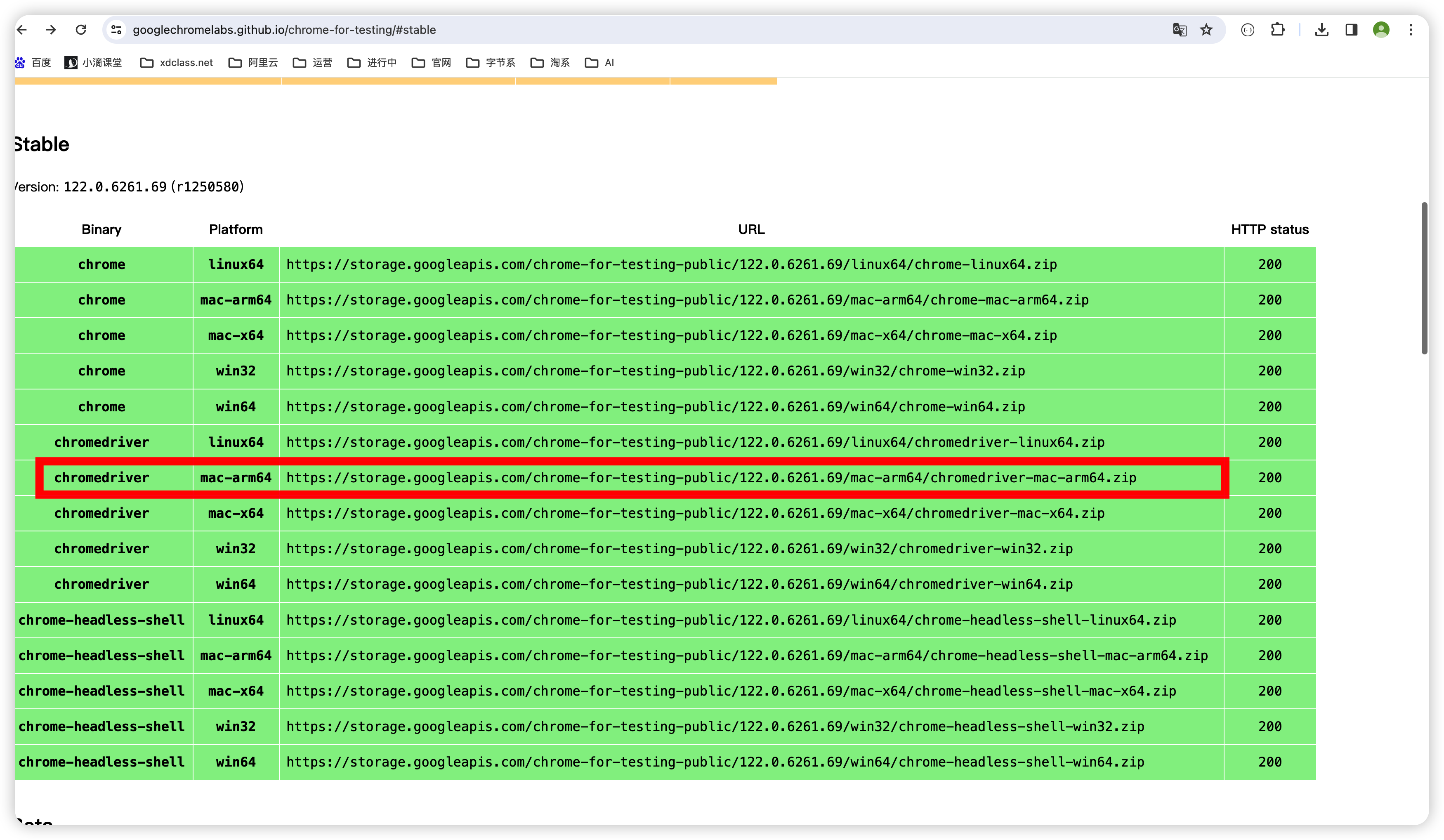Click the 200 status in chromedriver mac-arm64 row
Screen dimensions: 1444x840
[x=1270, y=477]
